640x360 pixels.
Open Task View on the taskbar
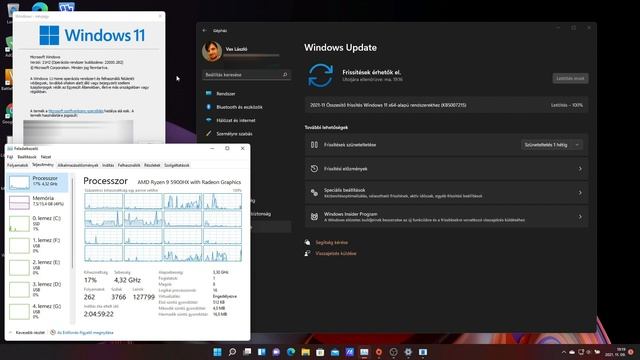click(247, 352)
